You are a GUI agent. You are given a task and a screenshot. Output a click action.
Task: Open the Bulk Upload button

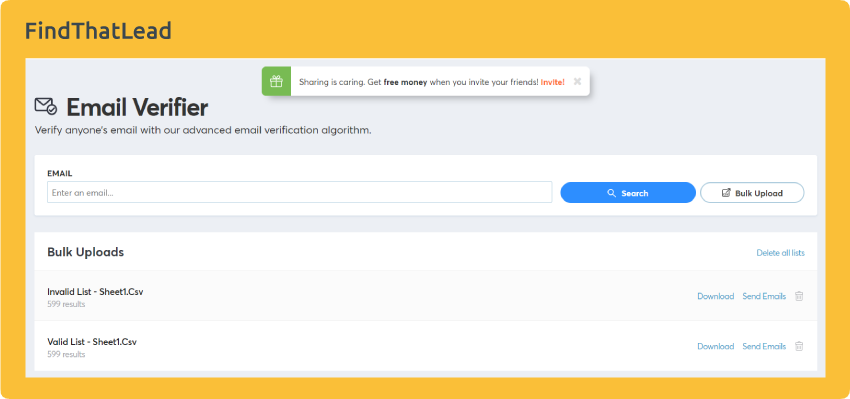tap(752, 192)
